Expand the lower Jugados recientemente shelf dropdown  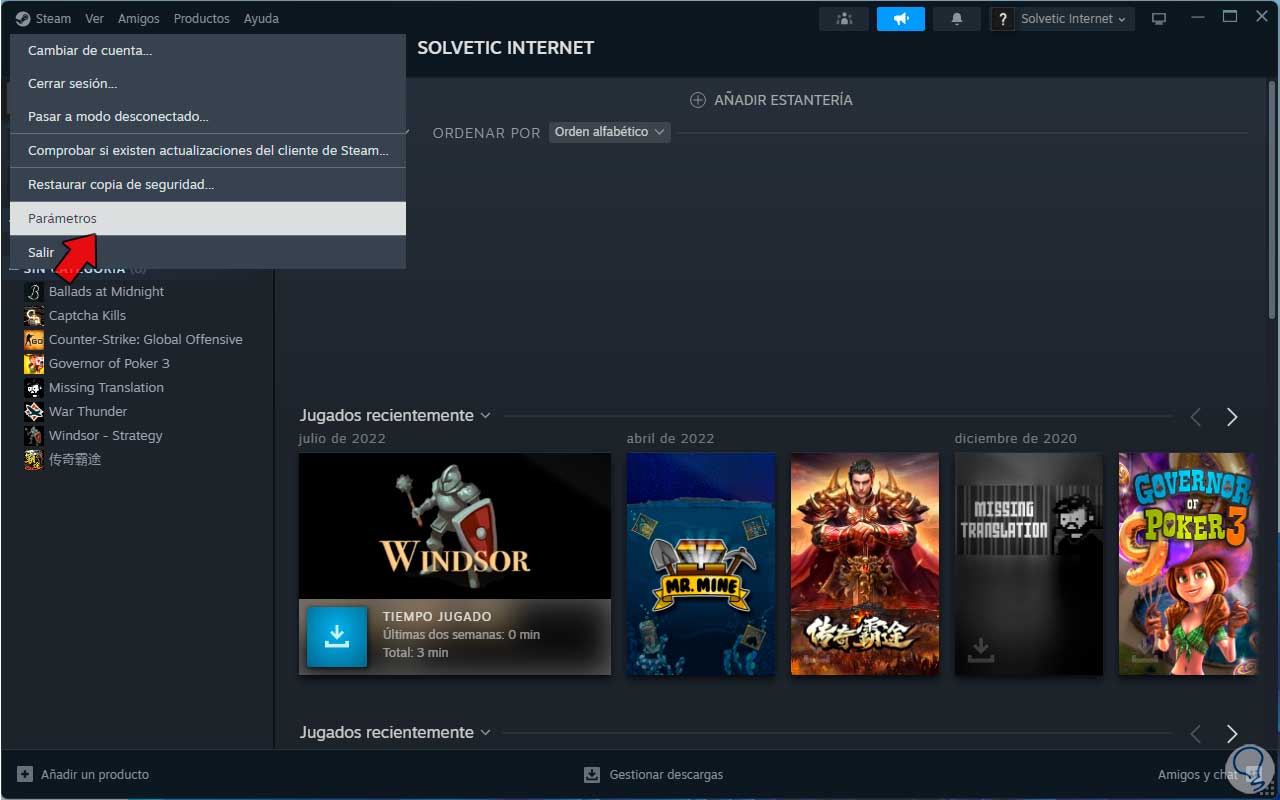(x=485, y=732)
